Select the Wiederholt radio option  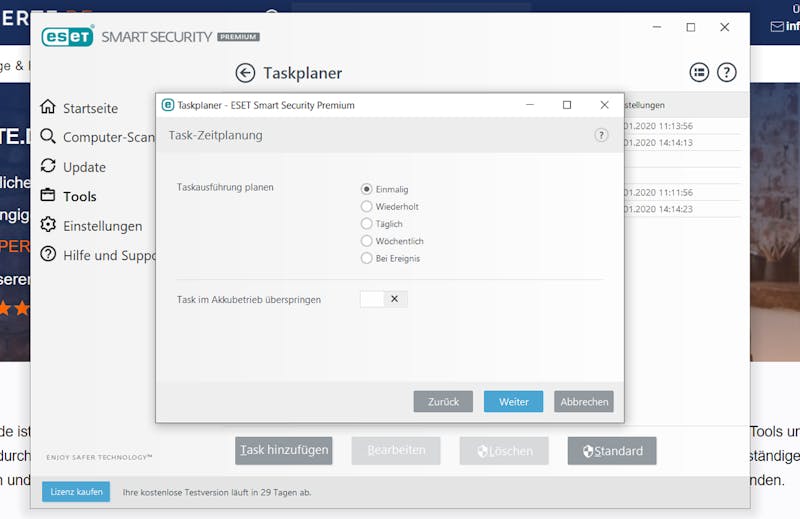[366, 207]
